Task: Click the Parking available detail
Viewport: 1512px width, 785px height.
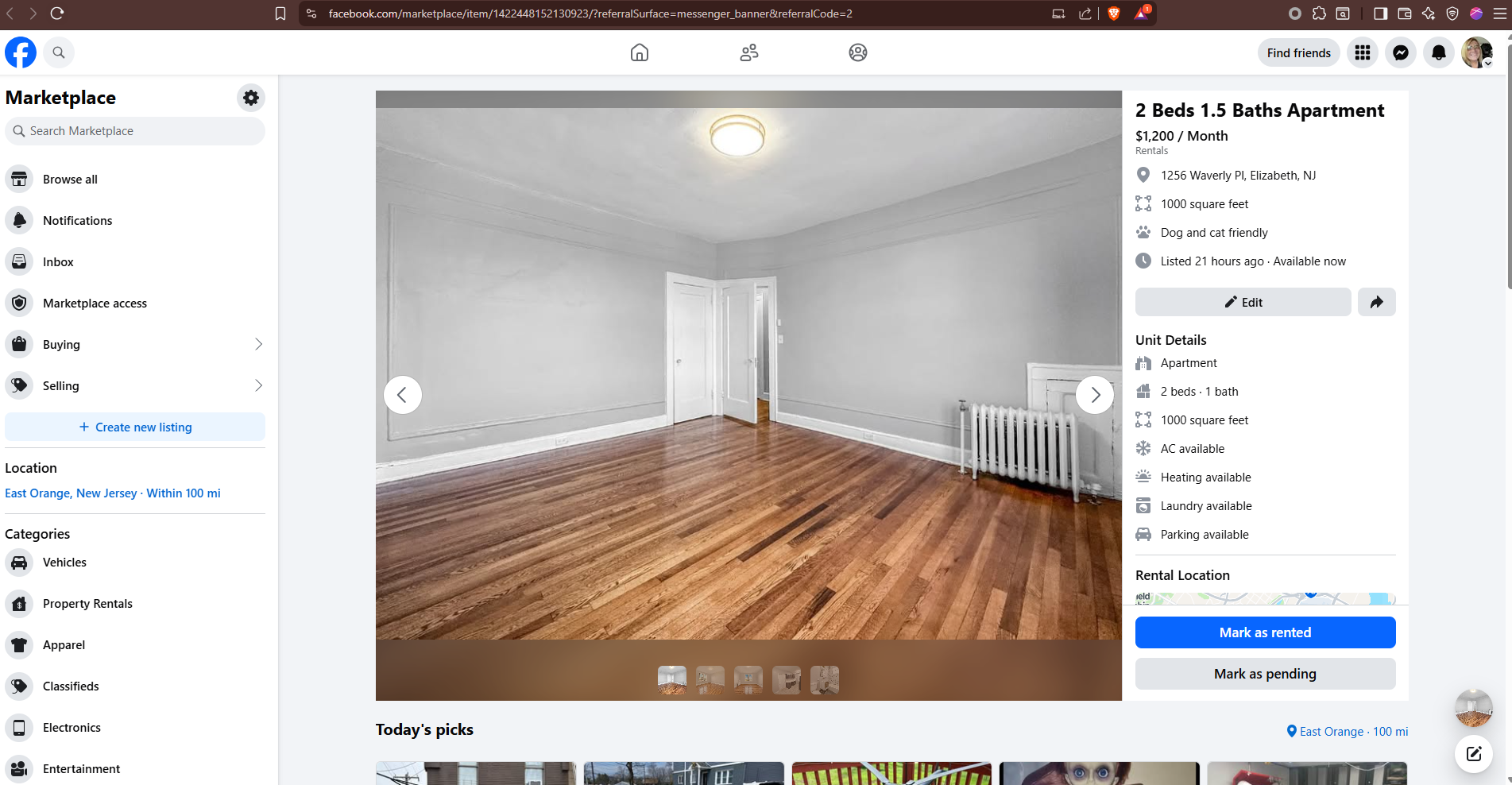Action: (1205, 535)
